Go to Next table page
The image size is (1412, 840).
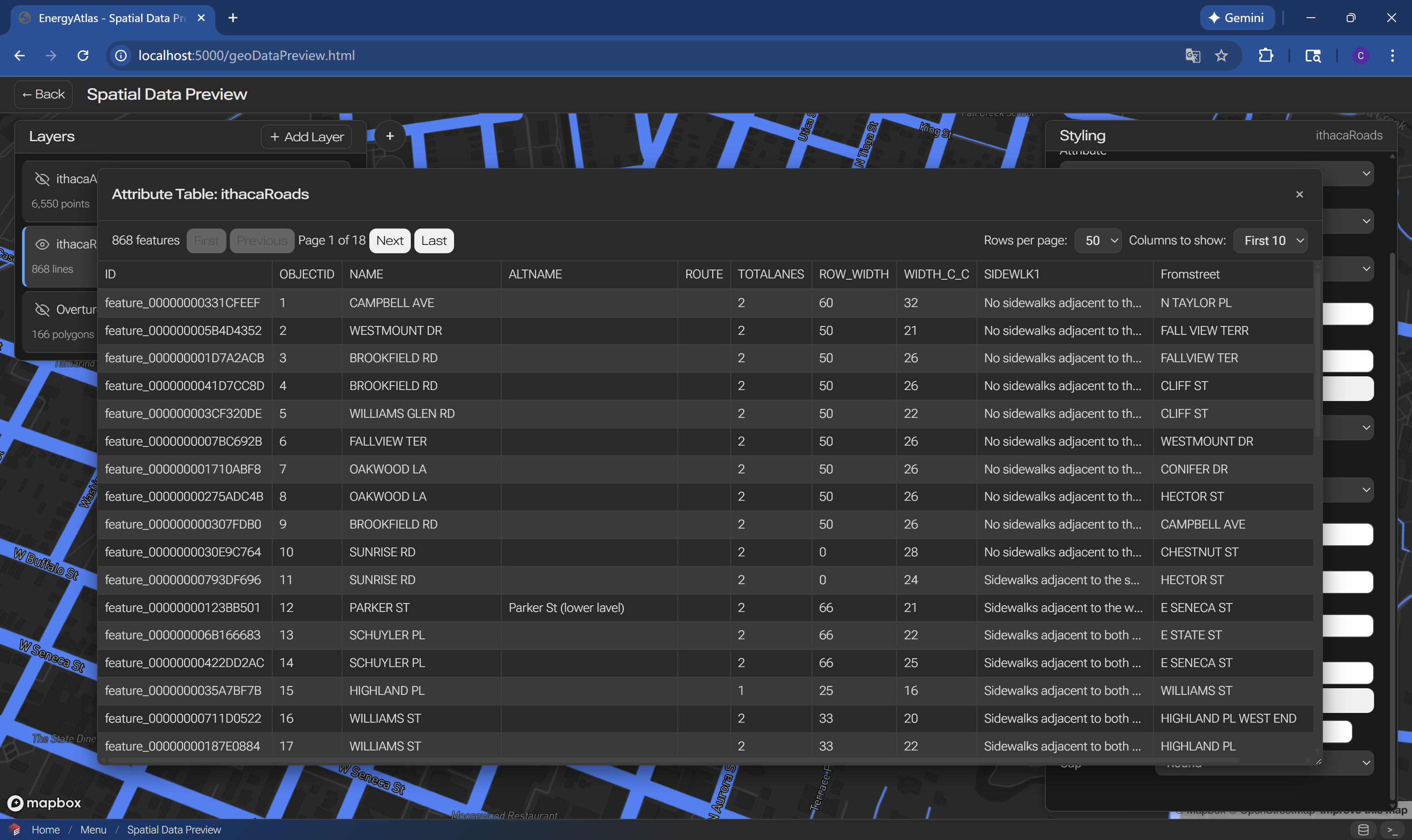[390, 240]
